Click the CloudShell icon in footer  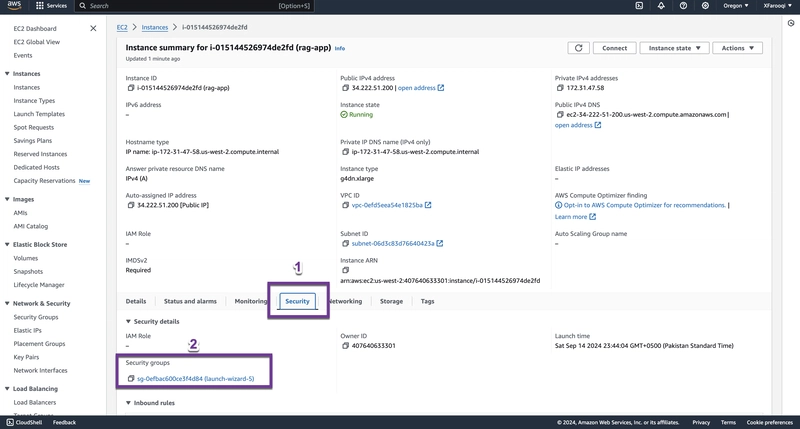coord(10,422)
